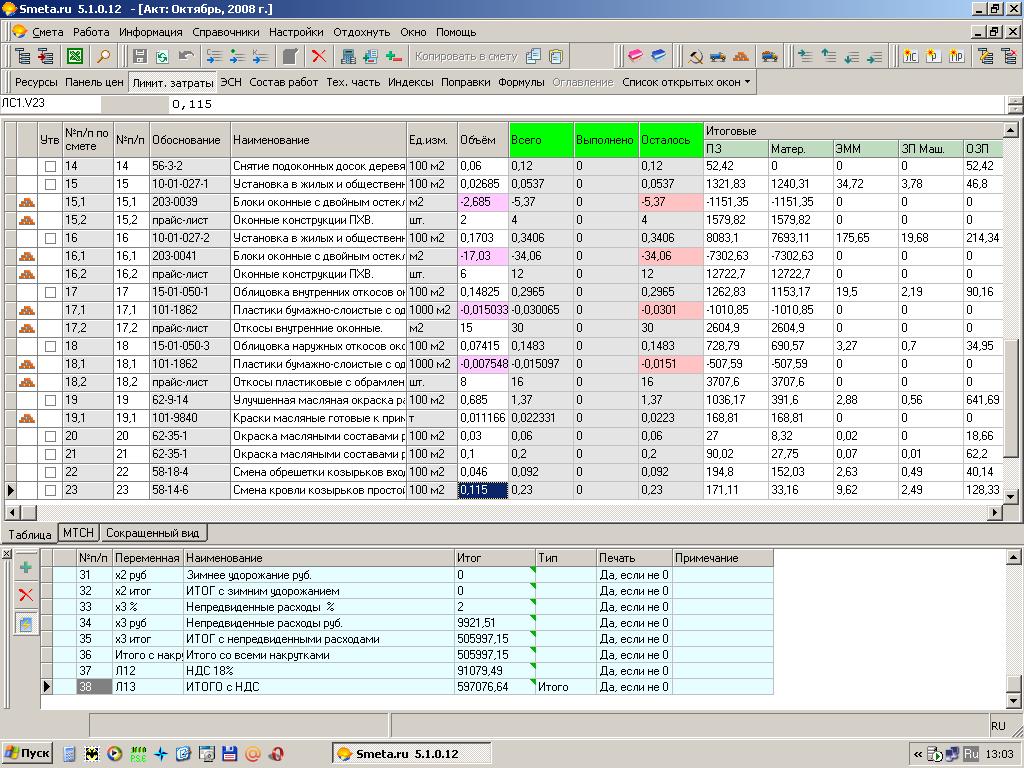Tick the Утв checkbox for row 19
Viewport: 1024px width, 768px height.
point(50,400)
